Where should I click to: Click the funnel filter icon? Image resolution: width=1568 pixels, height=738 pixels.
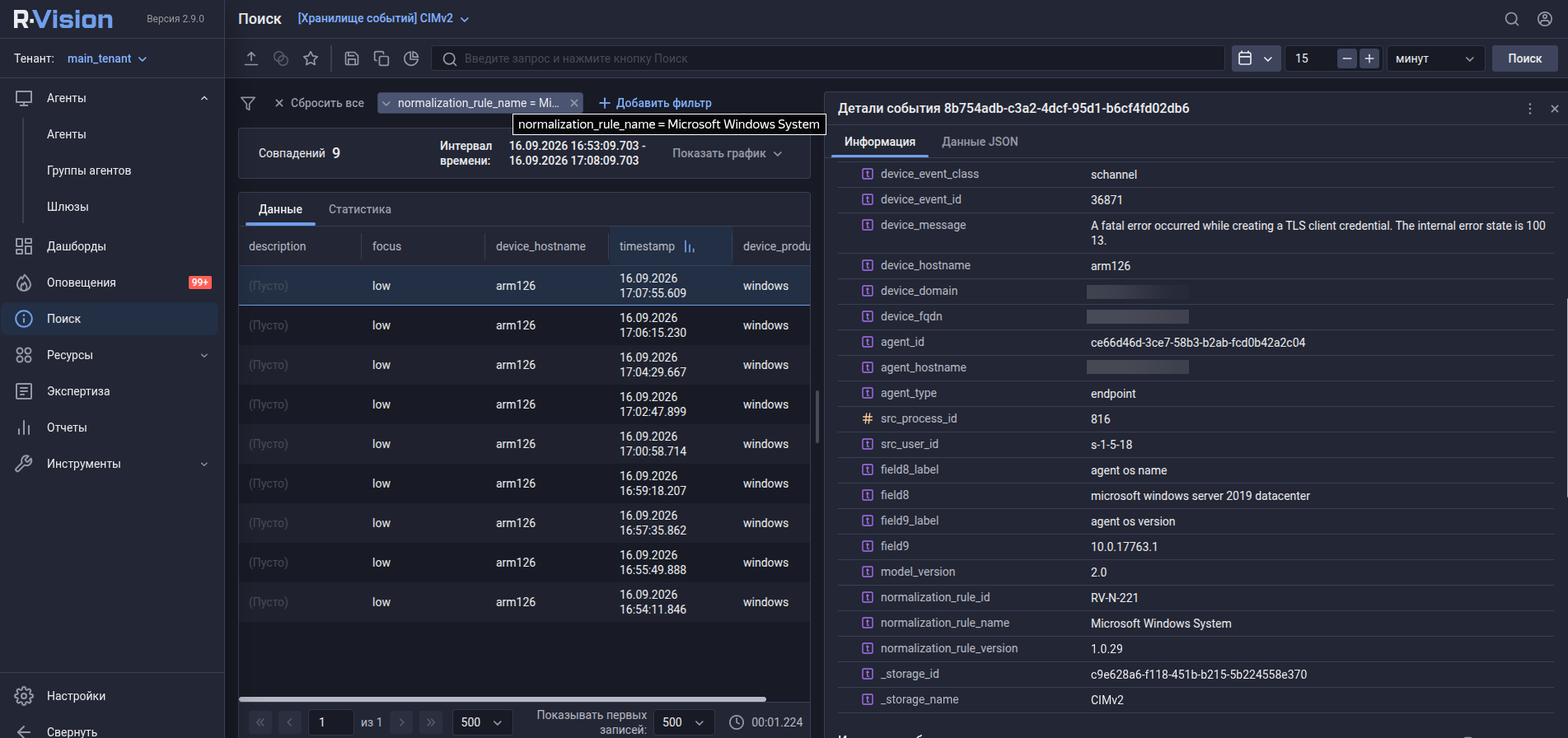click(248, 103)
